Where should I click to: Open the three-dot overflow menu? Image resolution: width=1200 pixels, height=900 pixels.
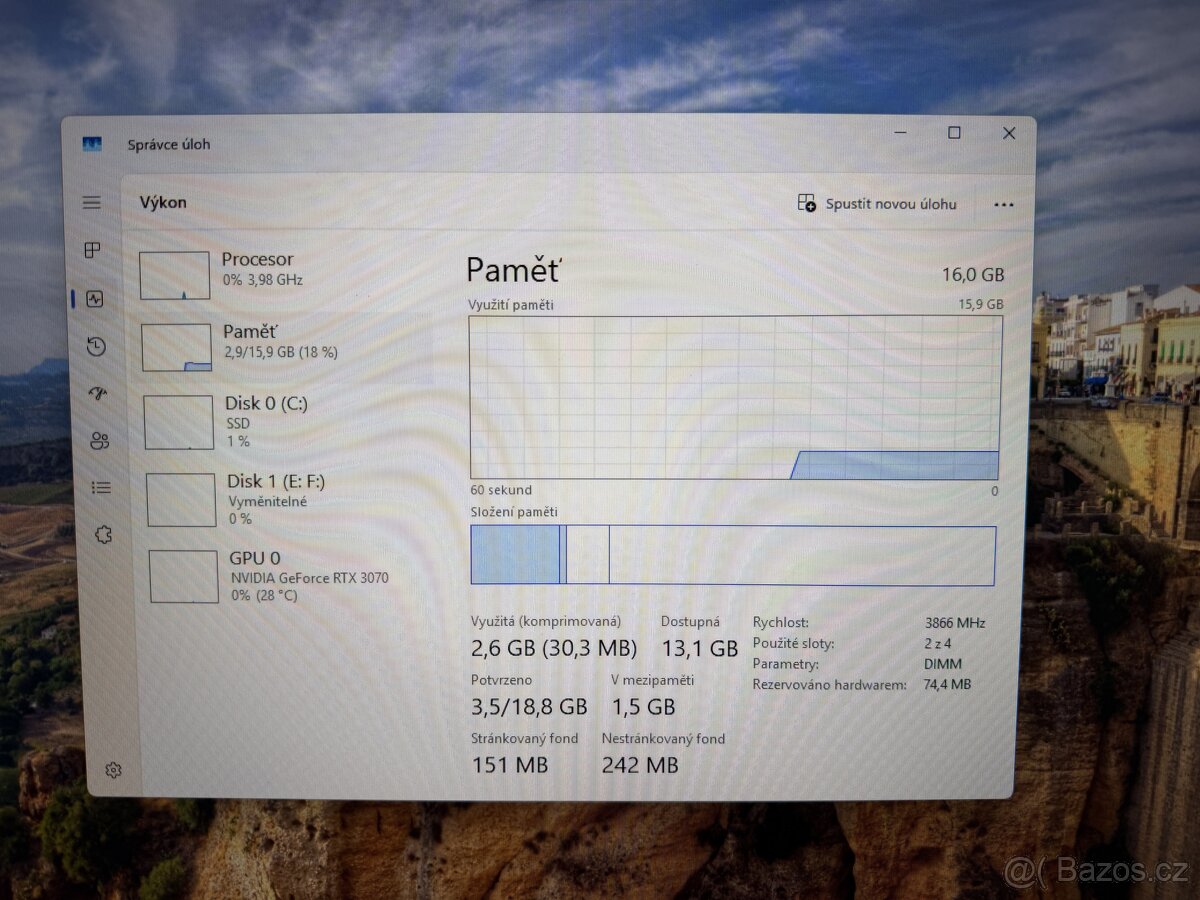(x=1003, y=204)
